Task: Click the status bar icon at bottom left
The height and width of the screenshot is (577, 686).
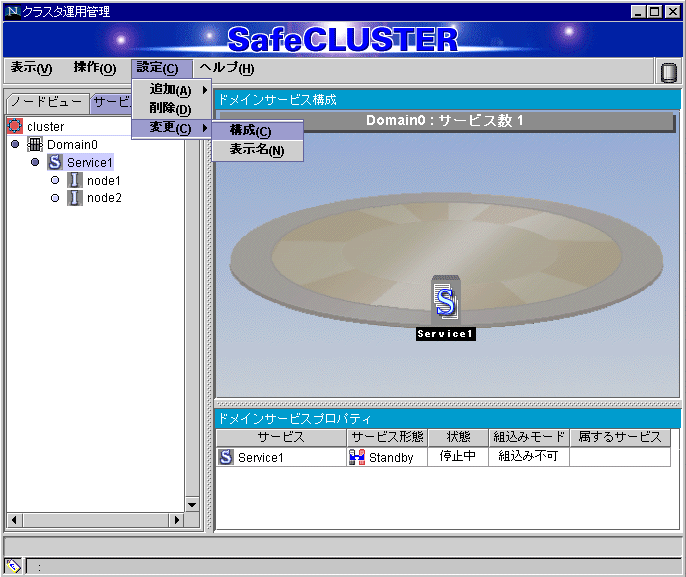Action: [13, 566]
